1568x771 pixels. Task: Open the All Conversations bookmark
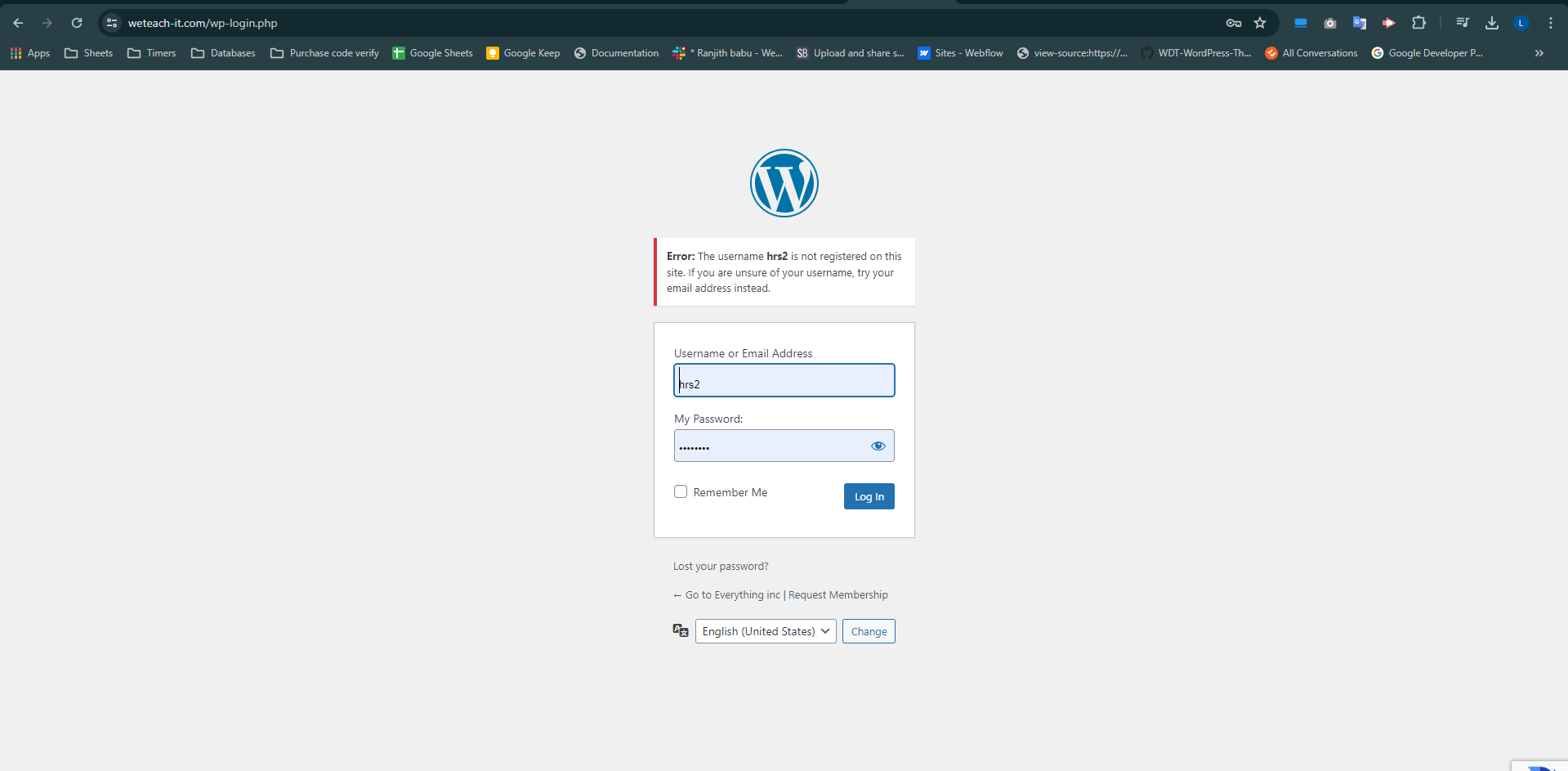(1311, 53)
